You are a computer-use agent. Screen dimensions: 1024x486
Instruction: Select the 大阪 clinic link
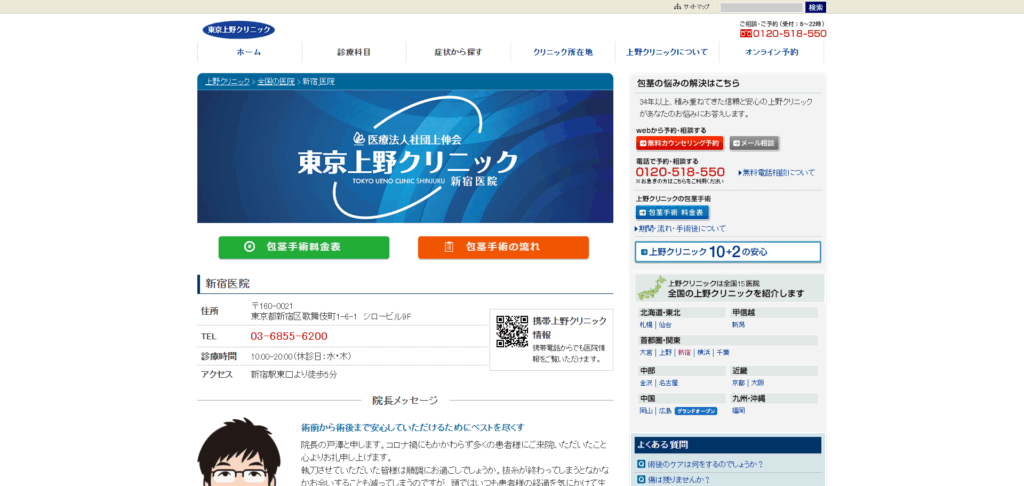(x=758, y=383)
